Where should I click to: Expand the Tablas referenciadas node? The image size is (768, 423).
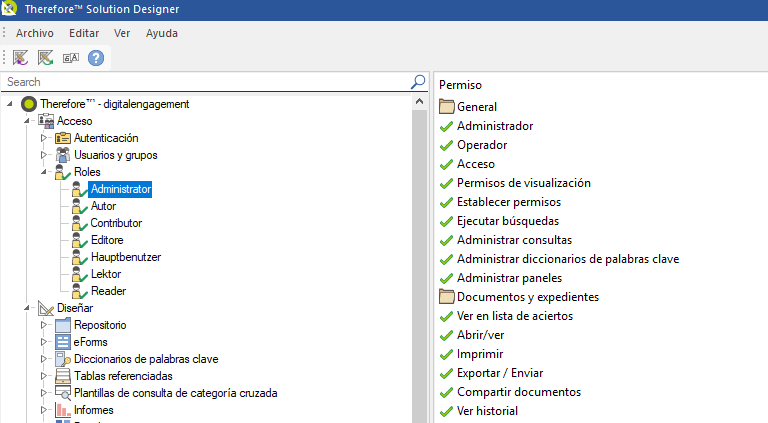point(43,376)
